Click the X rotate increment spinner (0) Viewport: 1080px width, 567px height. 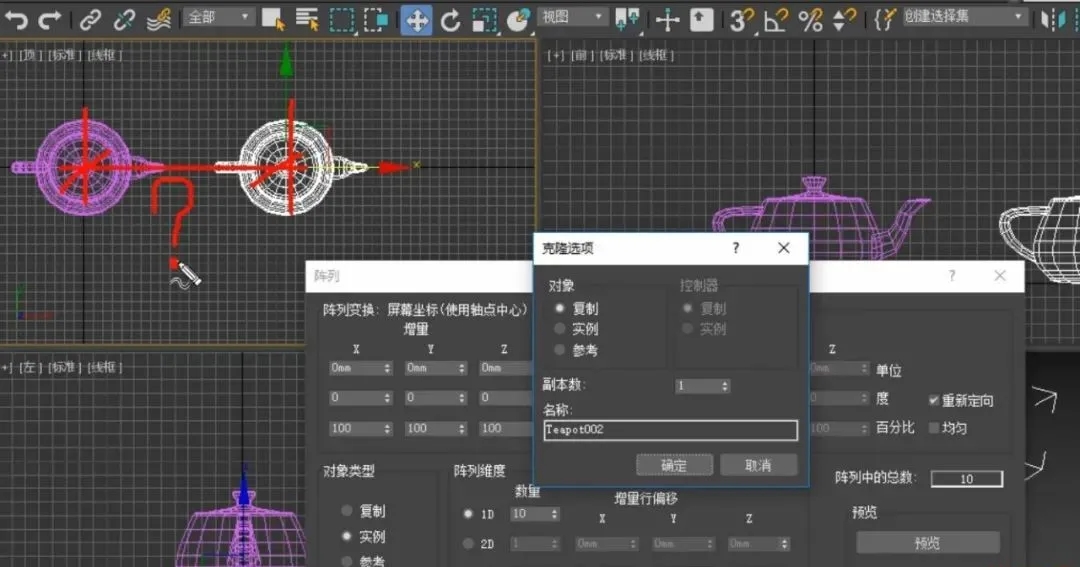[387, 398]
